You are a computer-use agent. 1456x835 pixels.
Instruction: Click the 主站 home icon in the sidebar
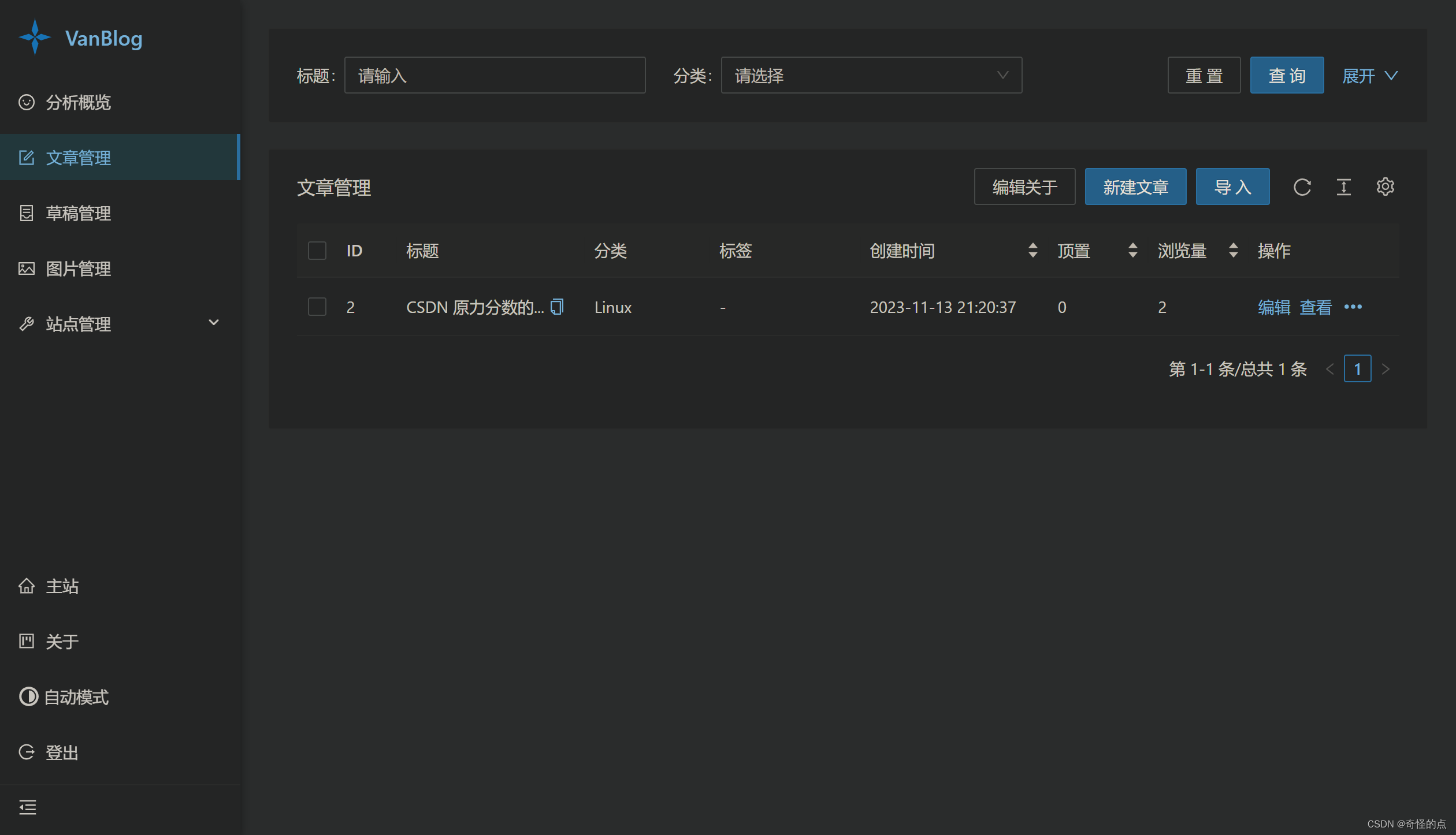[27, 586]
